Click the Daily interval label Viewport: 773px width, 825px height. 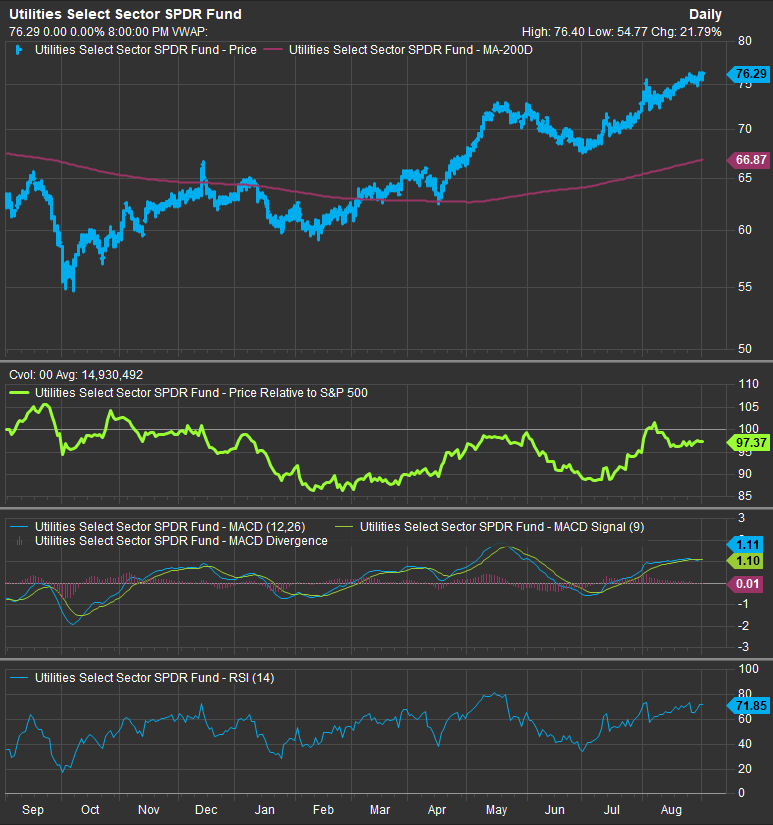tap(705, 15)
